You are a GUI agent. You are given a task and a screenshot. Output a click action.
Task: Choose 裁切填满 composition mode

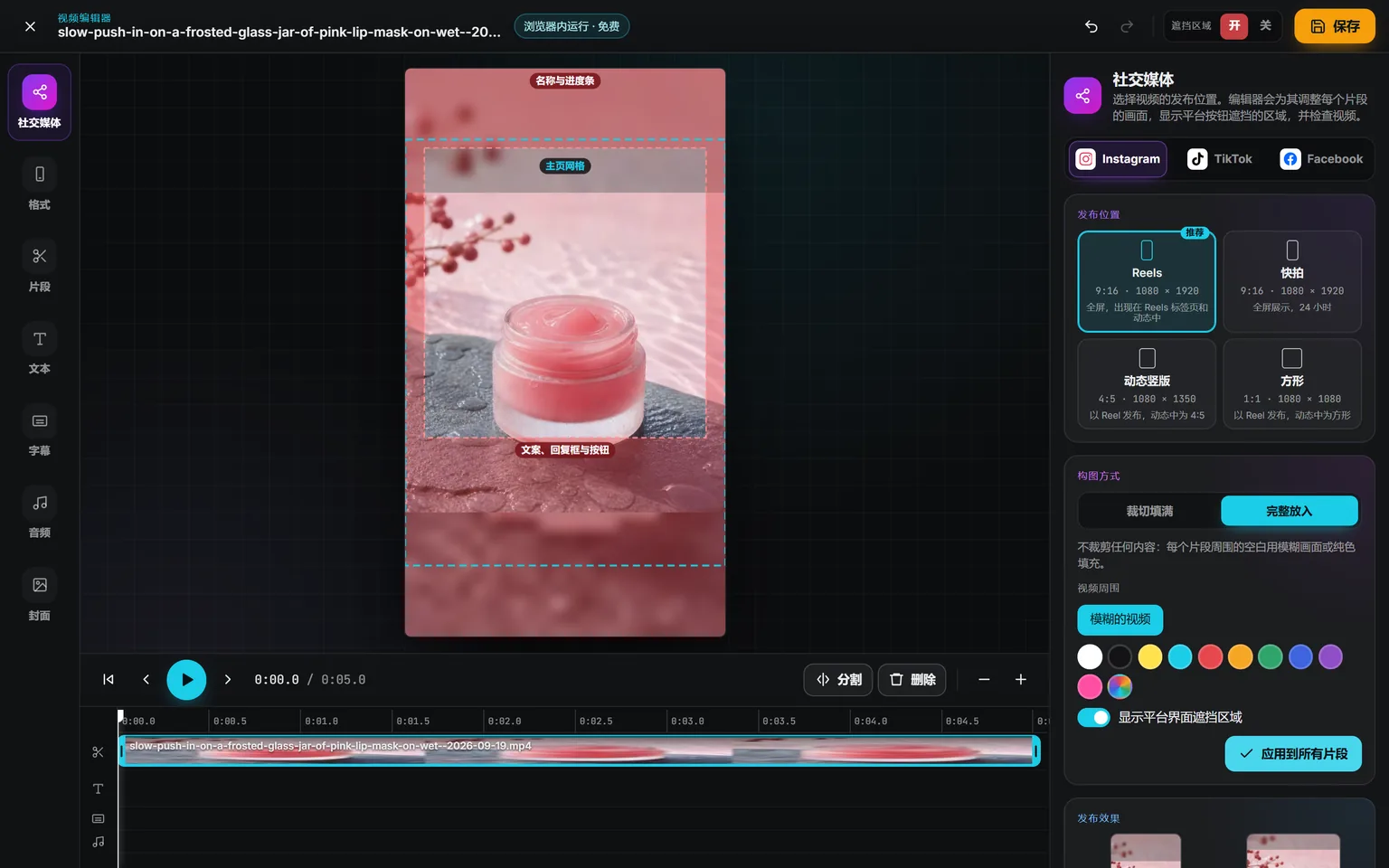click(x=1149, y=511)
